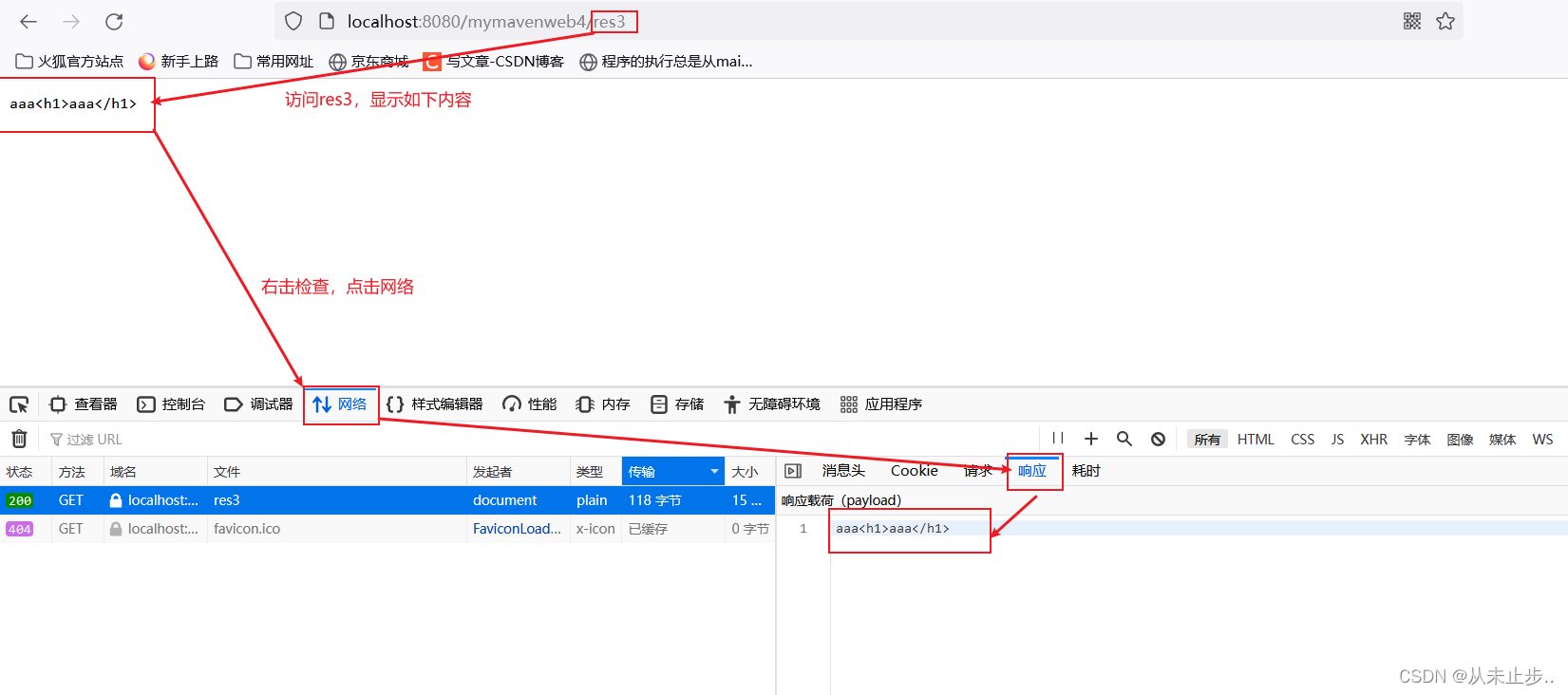This screenshot has width=1568, height=695.
Task: Select the res3 request row
Action: coord(387,500)
